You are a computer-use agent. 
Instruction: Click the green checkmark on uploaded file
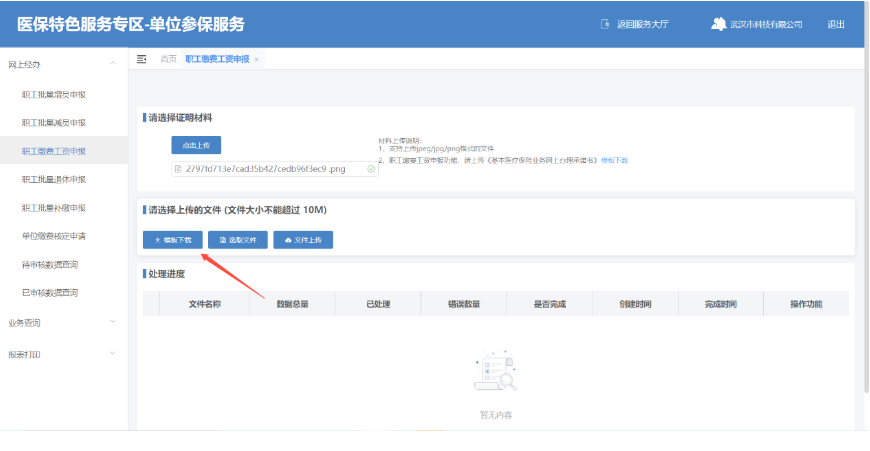[371, 169]
